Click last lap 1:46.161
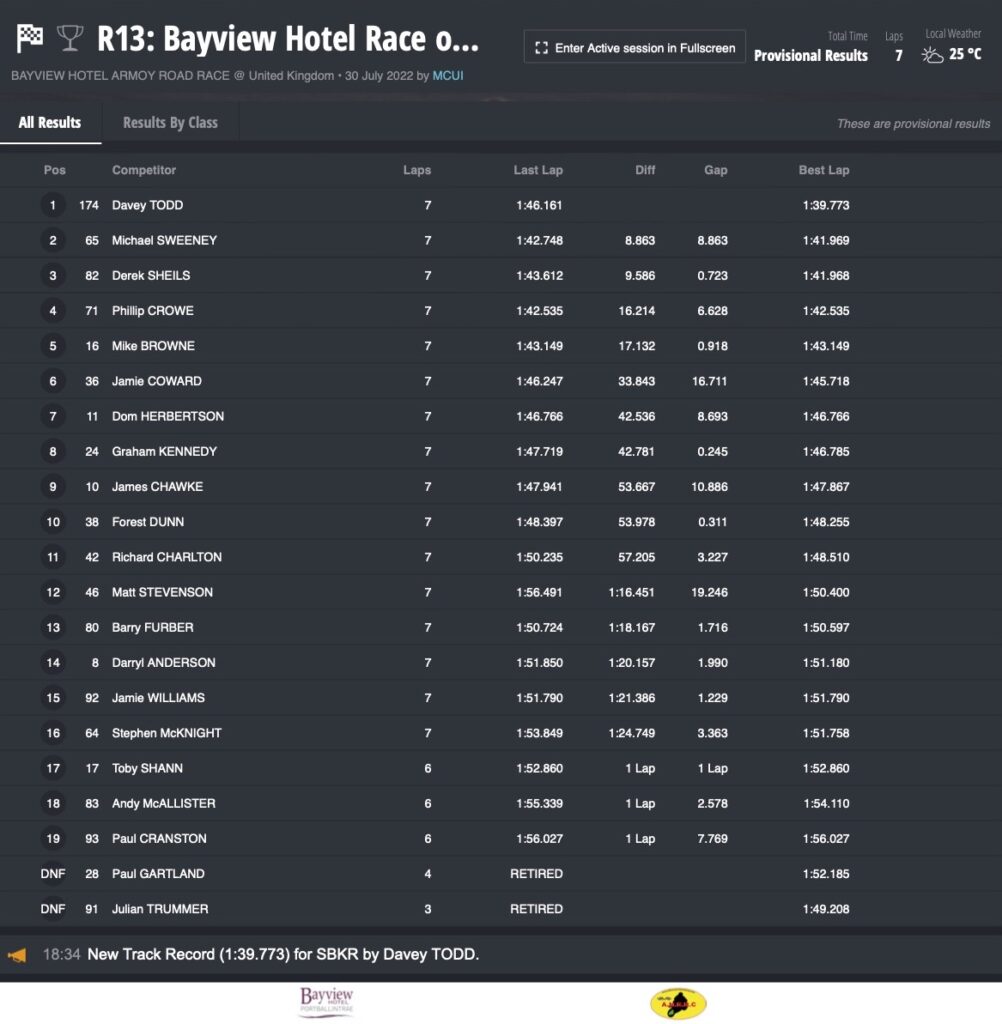The height and width of the screenshot is (1024, 1002). click(539, 205)
